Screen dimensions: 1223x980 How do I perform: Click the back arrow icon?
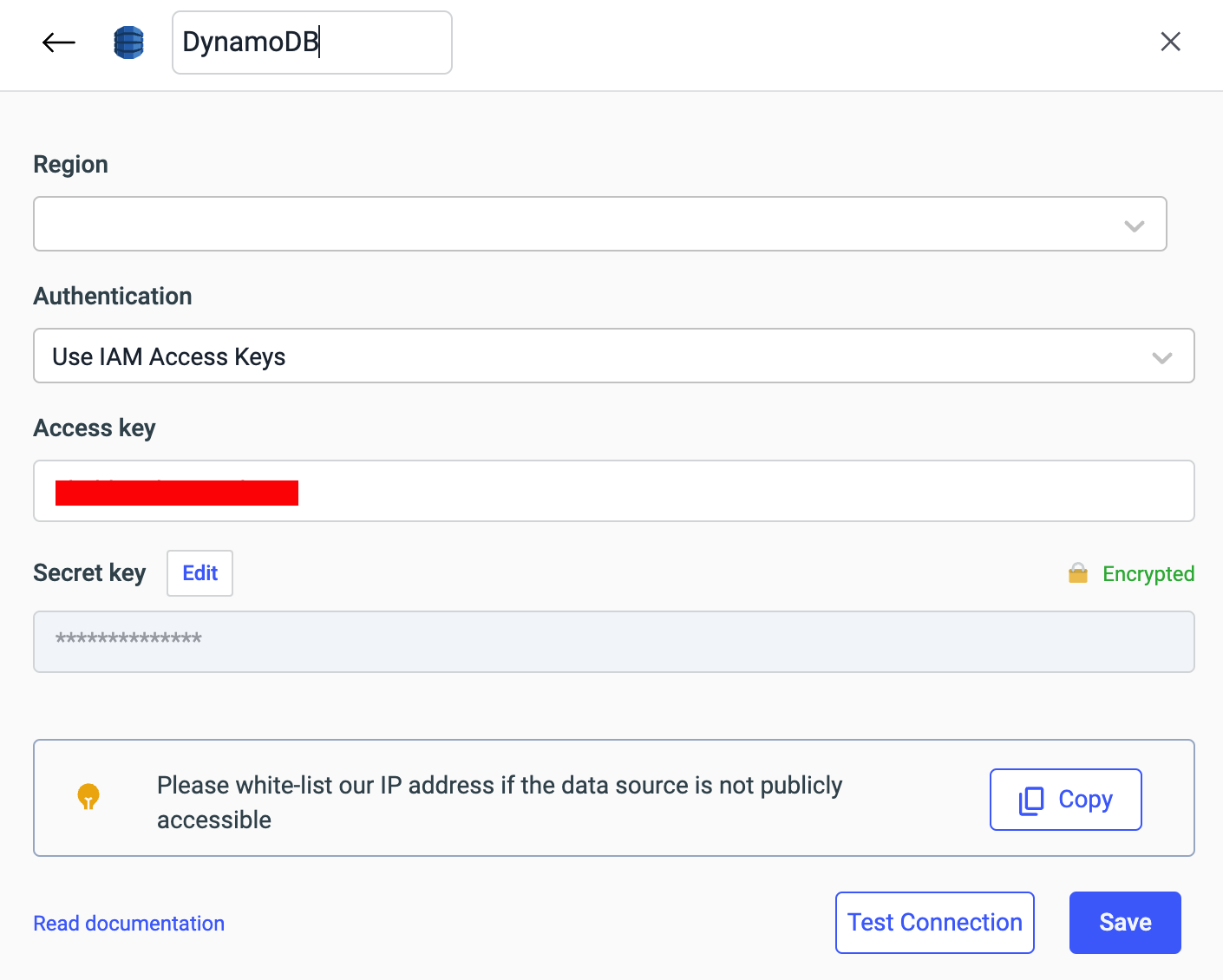pos(59,42)
